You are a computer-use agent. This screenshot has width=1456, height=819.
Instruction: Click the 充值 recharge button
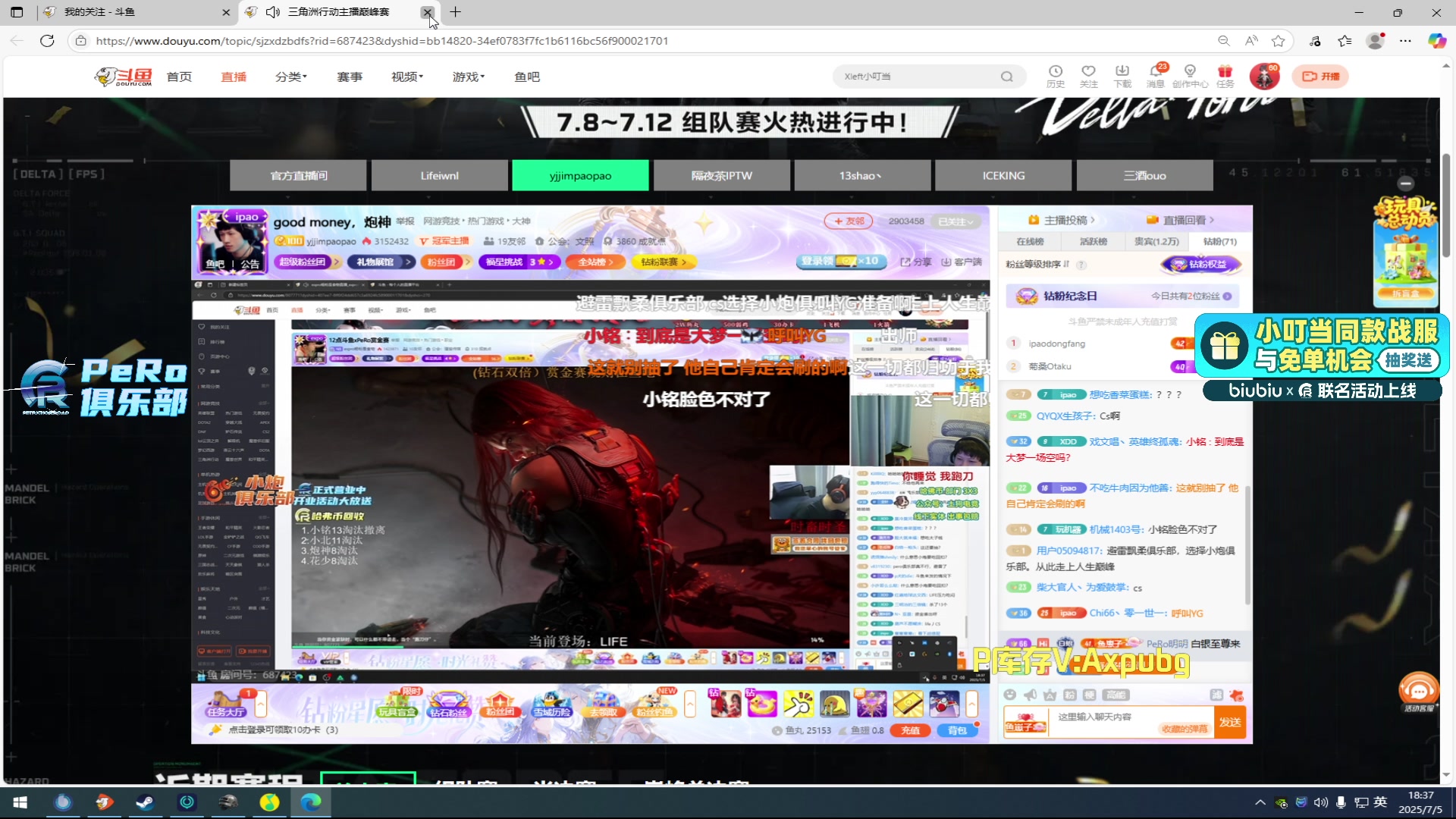[910, 730]
